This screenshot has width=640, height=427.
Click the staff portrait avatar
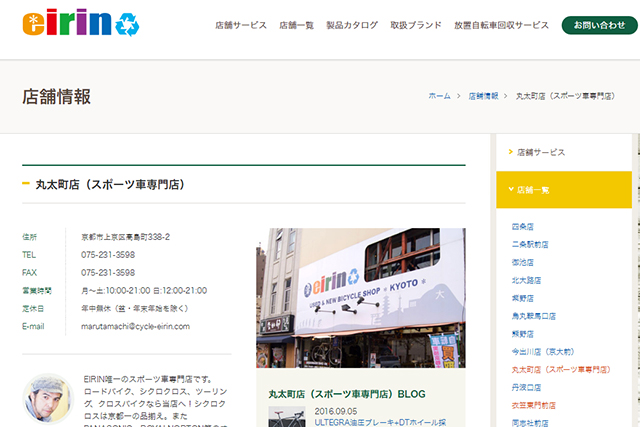(x=47, y=400)
